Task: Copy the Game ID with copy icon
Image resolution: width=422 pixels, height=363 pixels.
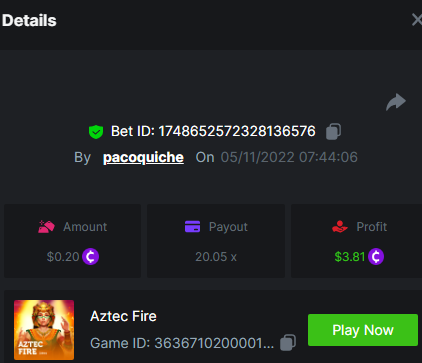Action: [288, 342]
